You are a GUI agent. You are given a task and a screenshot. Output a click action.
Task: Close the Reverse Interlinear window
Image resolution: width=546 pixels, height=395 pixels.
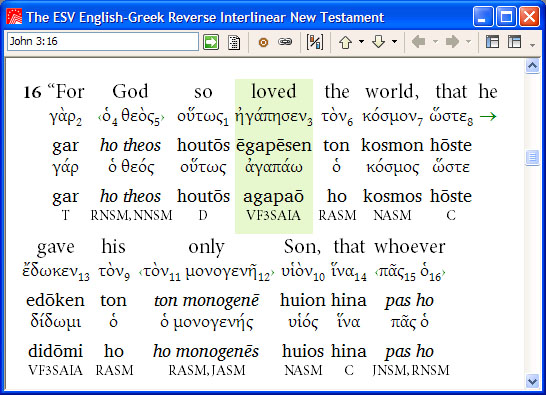pos(529,16)
